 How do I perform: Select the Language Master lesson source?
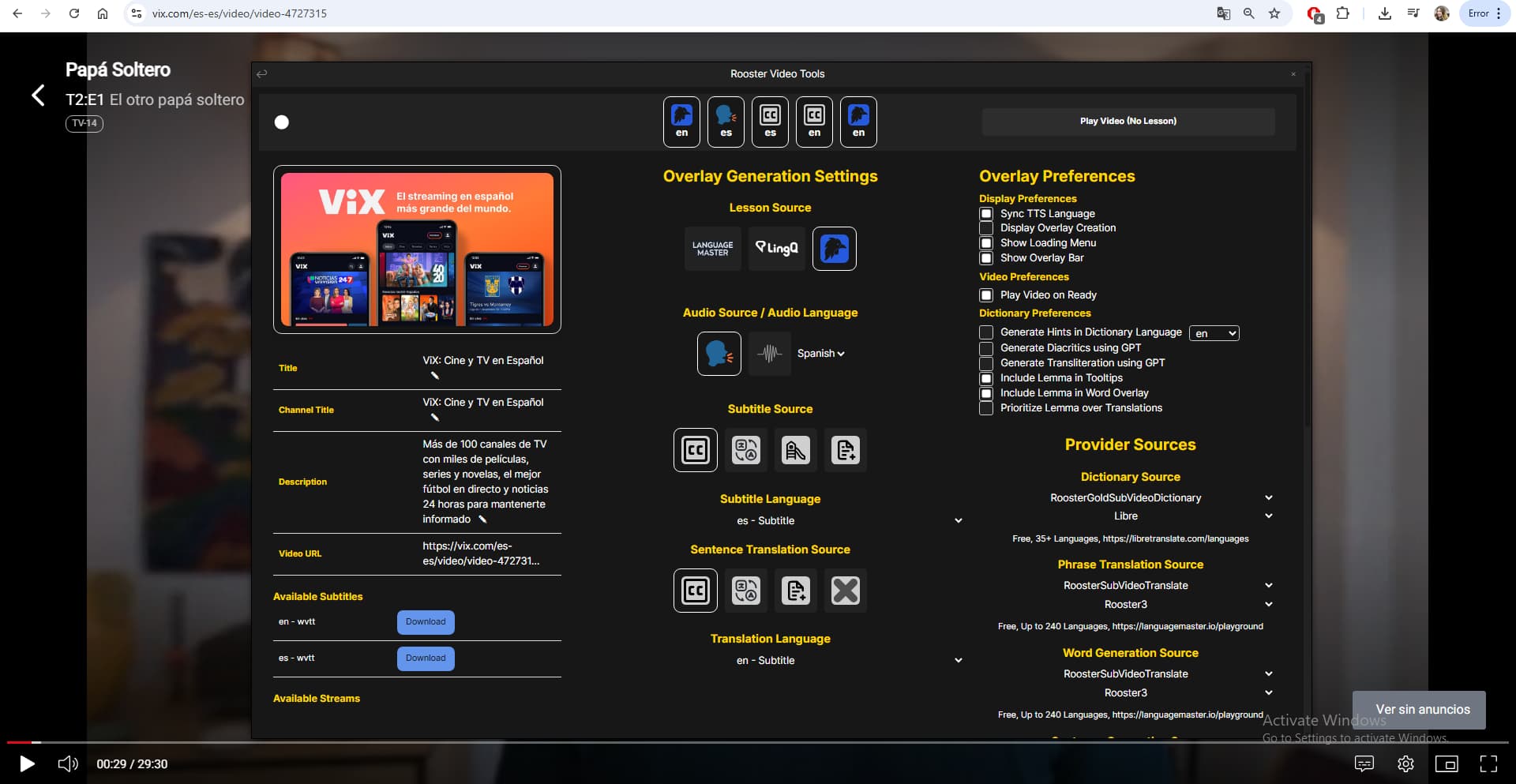coord(712,249)
